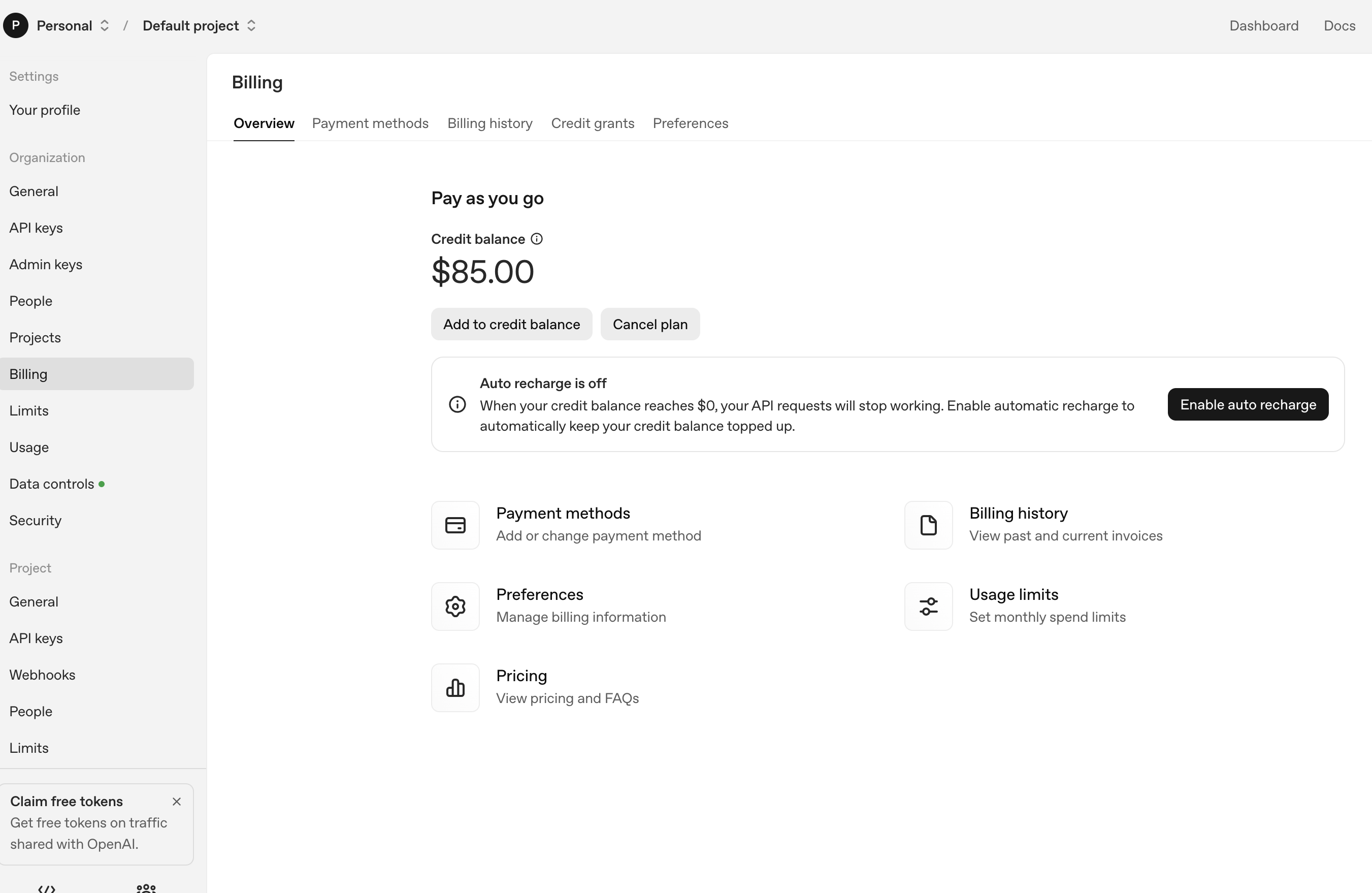Click the Usage limits sliders icon
Image resolution: width=1372 pixels, height=893 pixels.
(928, 607)
